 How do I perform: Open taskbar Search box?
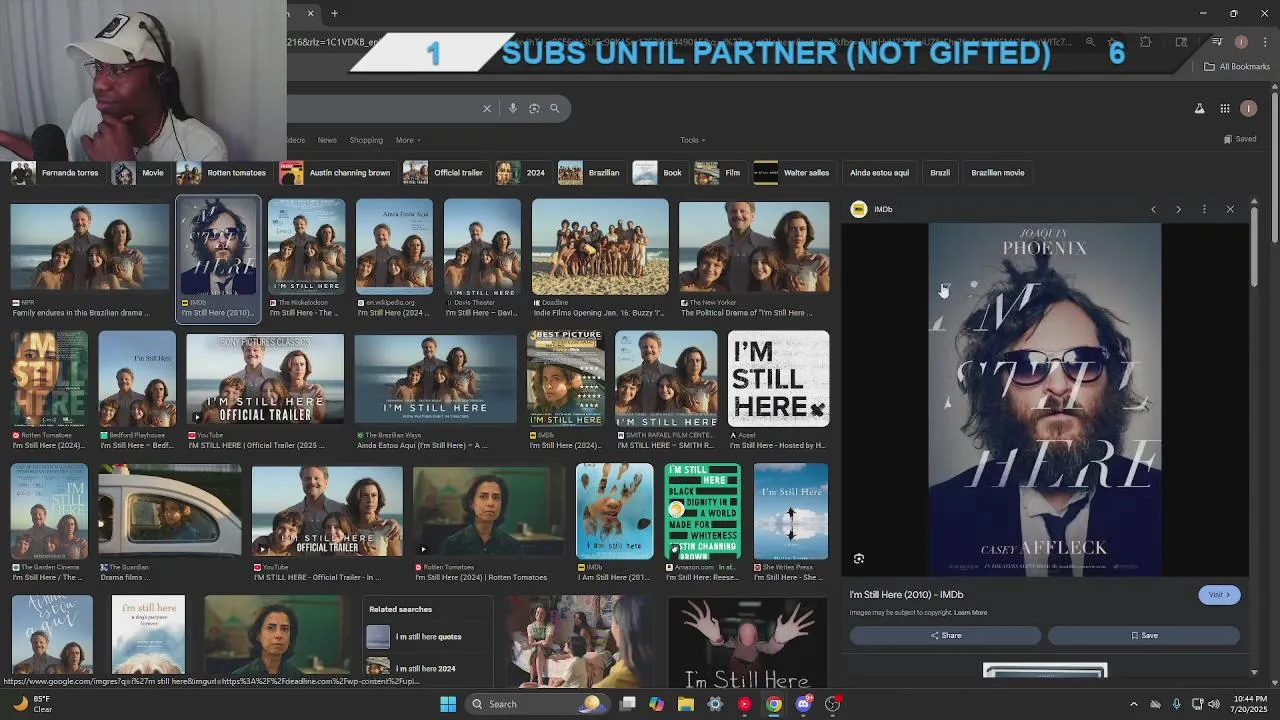point(536,704)
